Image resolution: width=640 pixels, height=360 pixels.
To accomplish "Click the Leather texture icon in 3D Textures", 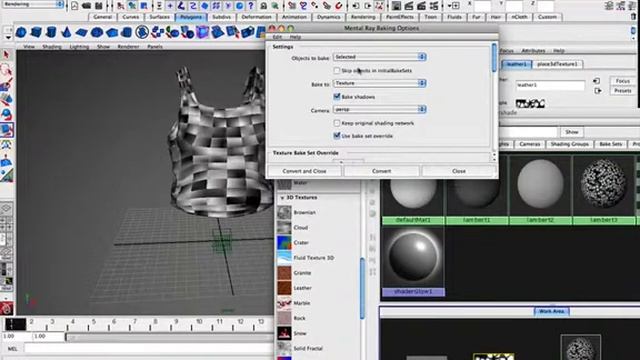I will [284, 288].
